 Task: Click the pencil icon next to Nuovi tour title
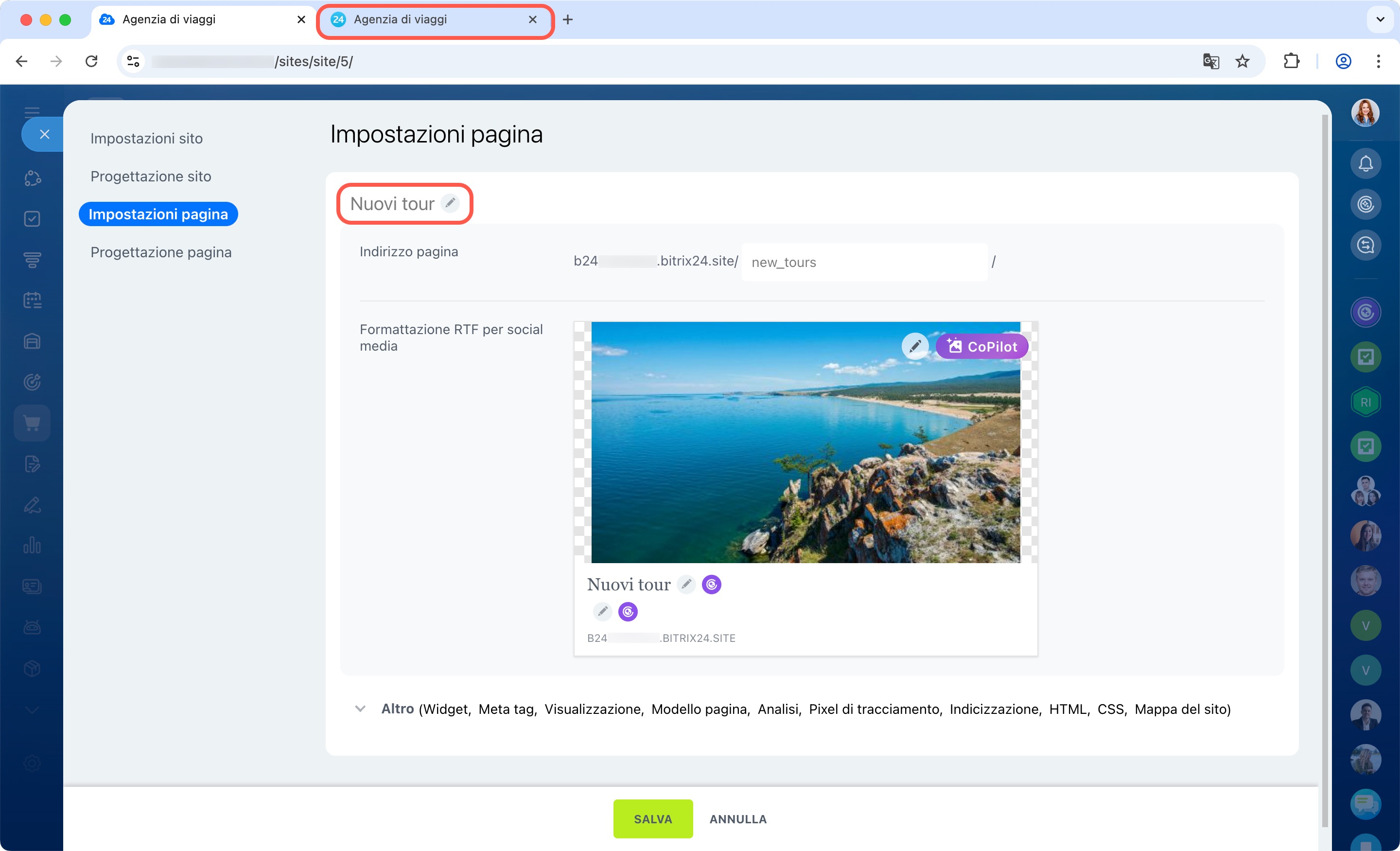[x=450, y=203]
